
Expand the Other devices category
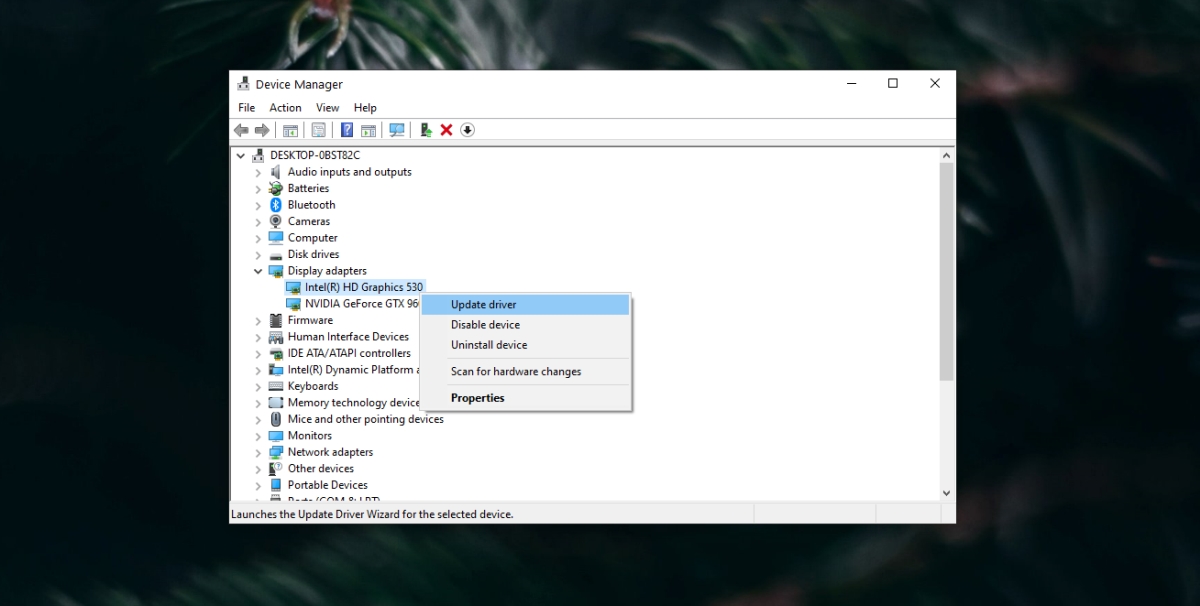258,469
